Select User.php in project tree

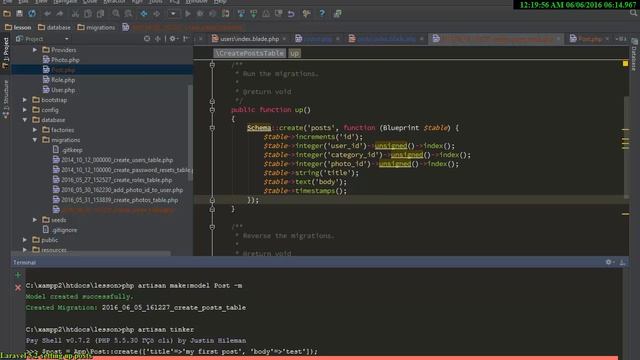pyautogui.click(x=59, y=90)
